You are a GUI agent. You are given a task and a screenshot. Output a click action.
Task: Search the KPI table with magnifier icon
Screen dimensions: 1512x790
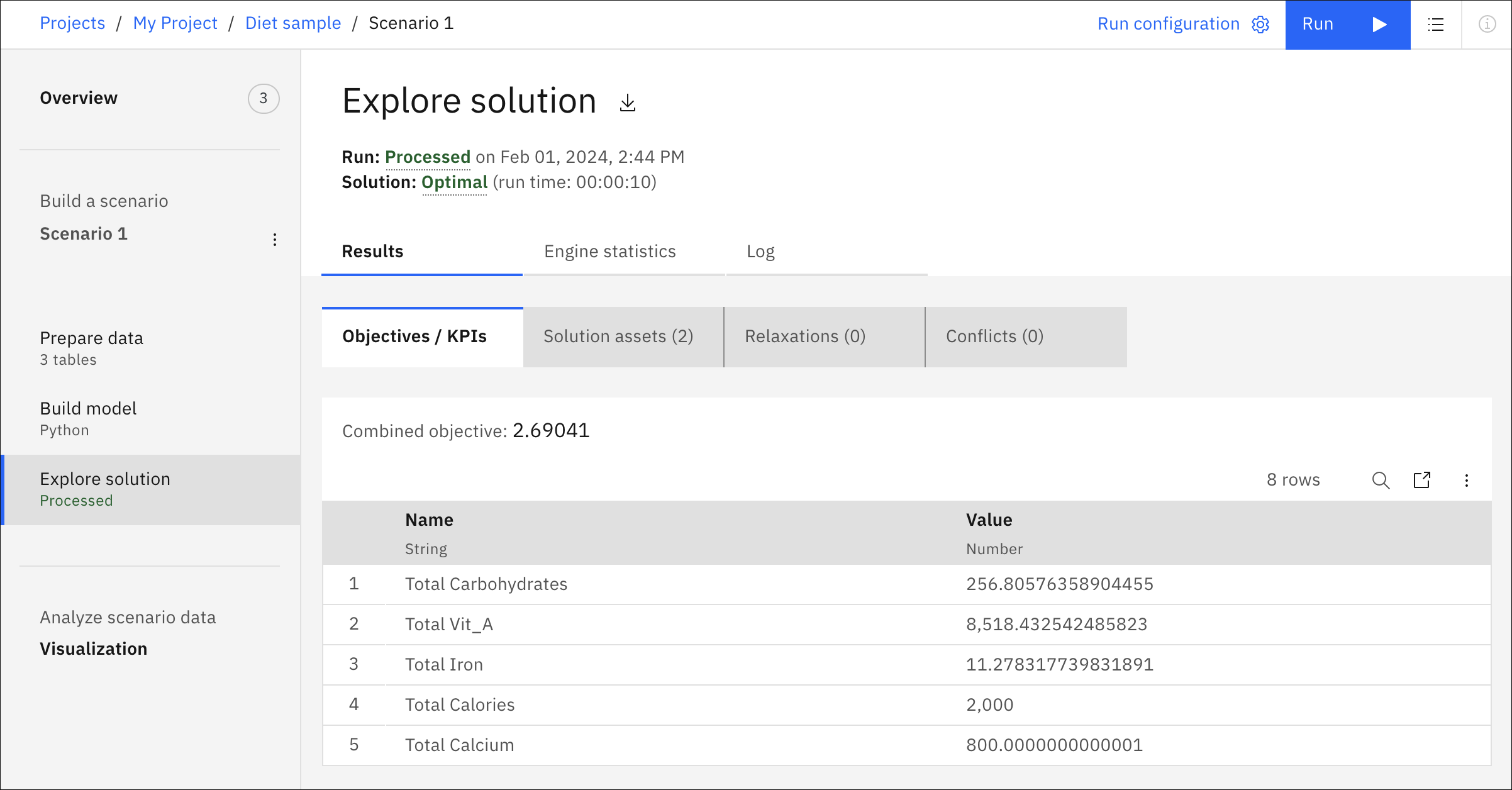pos(1381,481)
